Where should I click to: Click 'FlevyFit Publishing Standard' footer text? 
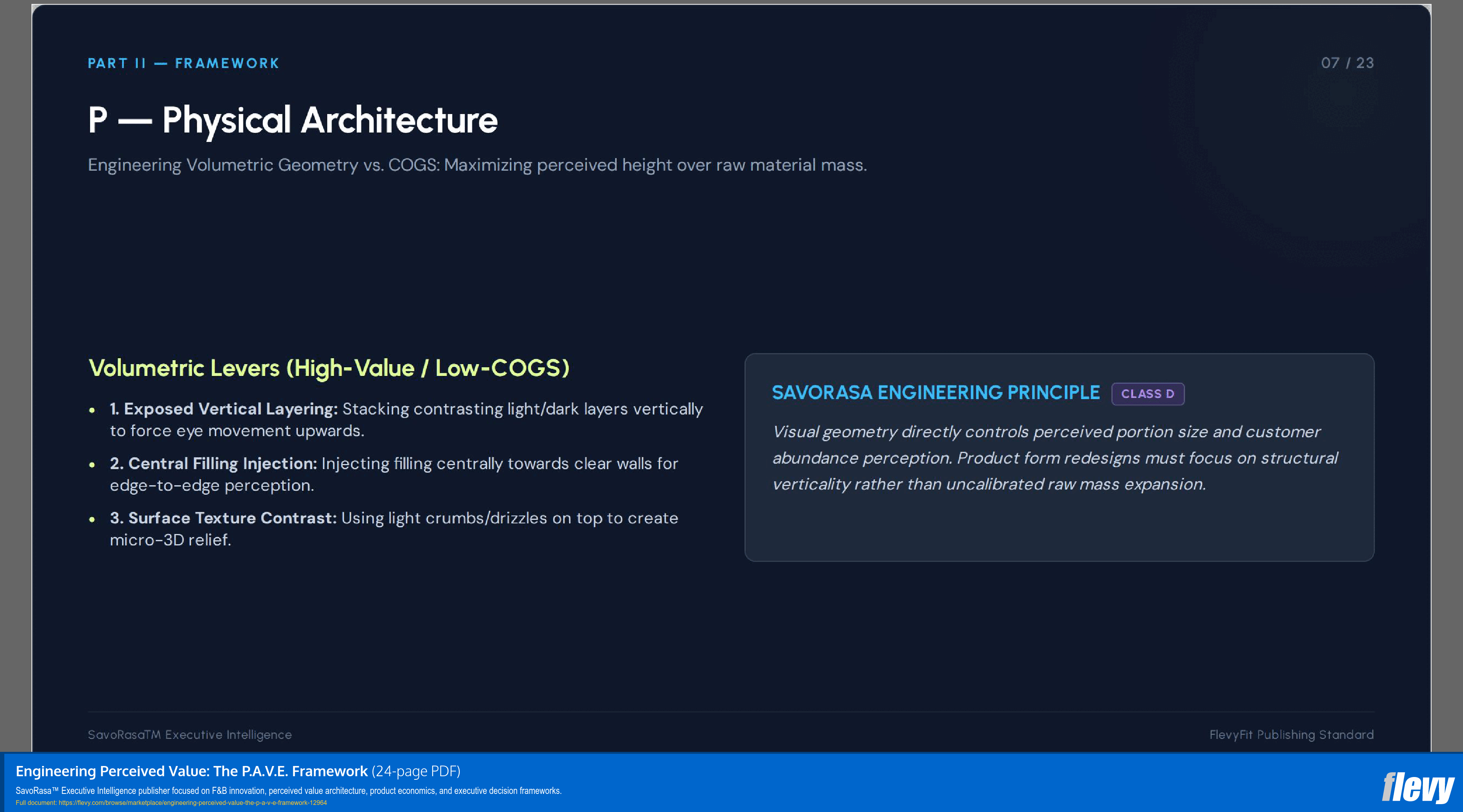click(x=1292, y=735)
